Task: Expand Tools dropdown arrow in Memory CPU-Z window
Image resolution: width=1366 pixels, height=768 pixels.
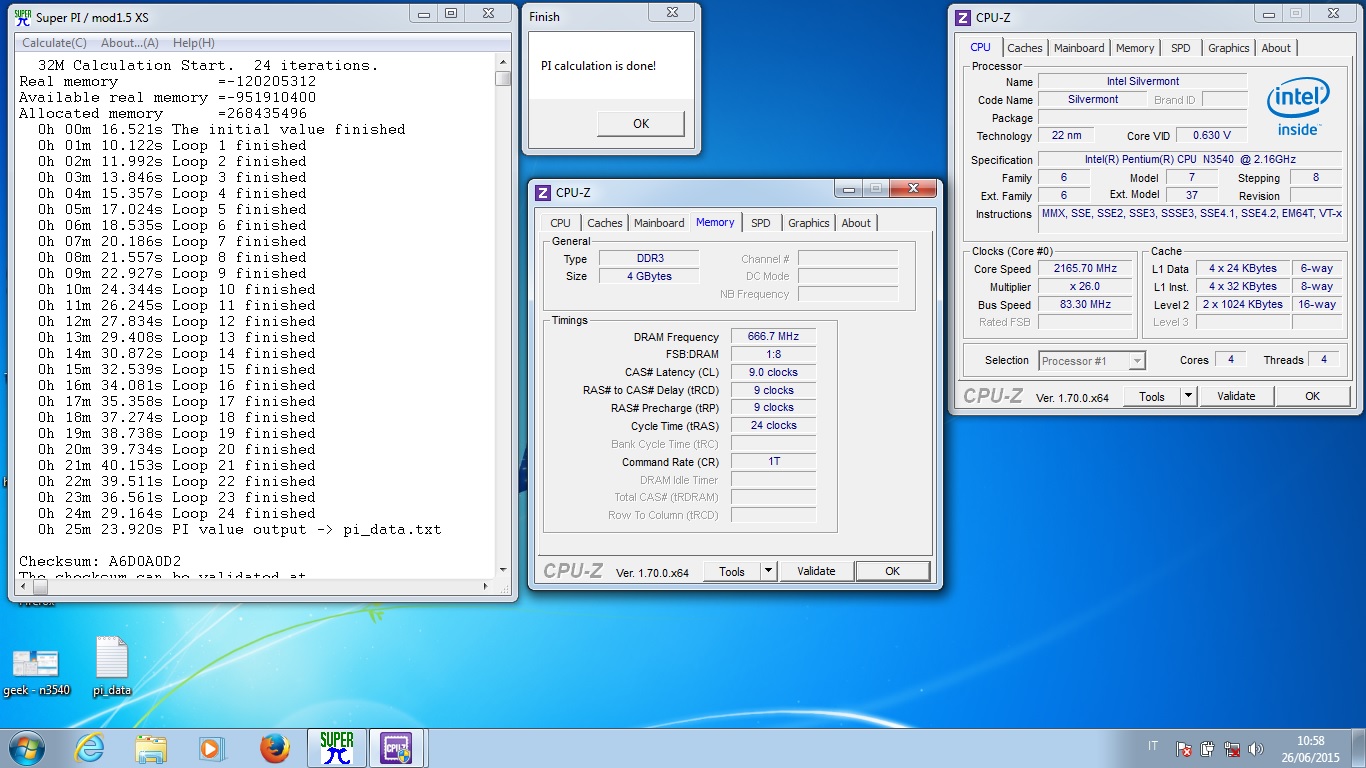Action: (x=768, y=571)
